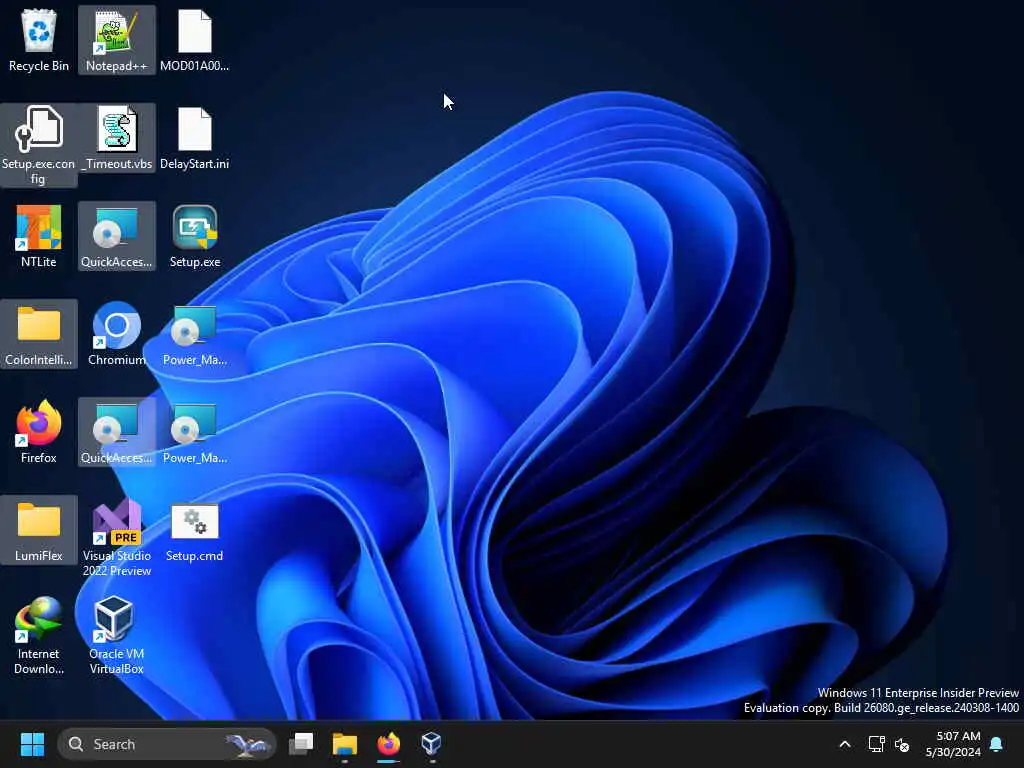Select the Notepad++ shortcut icon
1024x768 pixels.
click(117, 40)
